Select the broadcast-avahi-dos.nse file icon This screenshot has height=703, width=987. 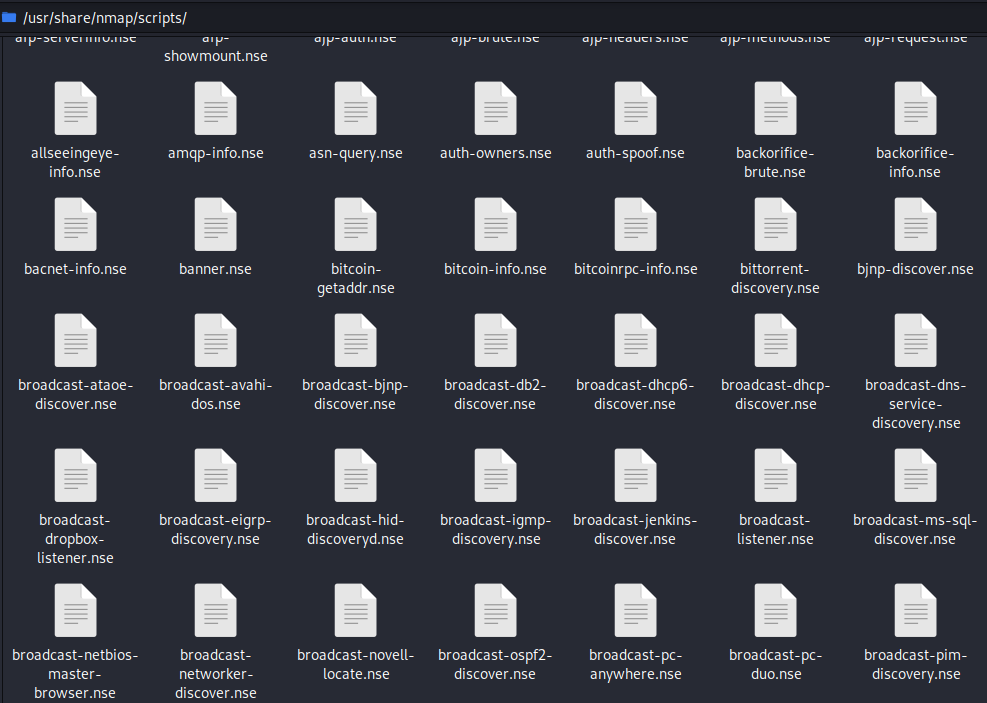click(x=215, y=340)
